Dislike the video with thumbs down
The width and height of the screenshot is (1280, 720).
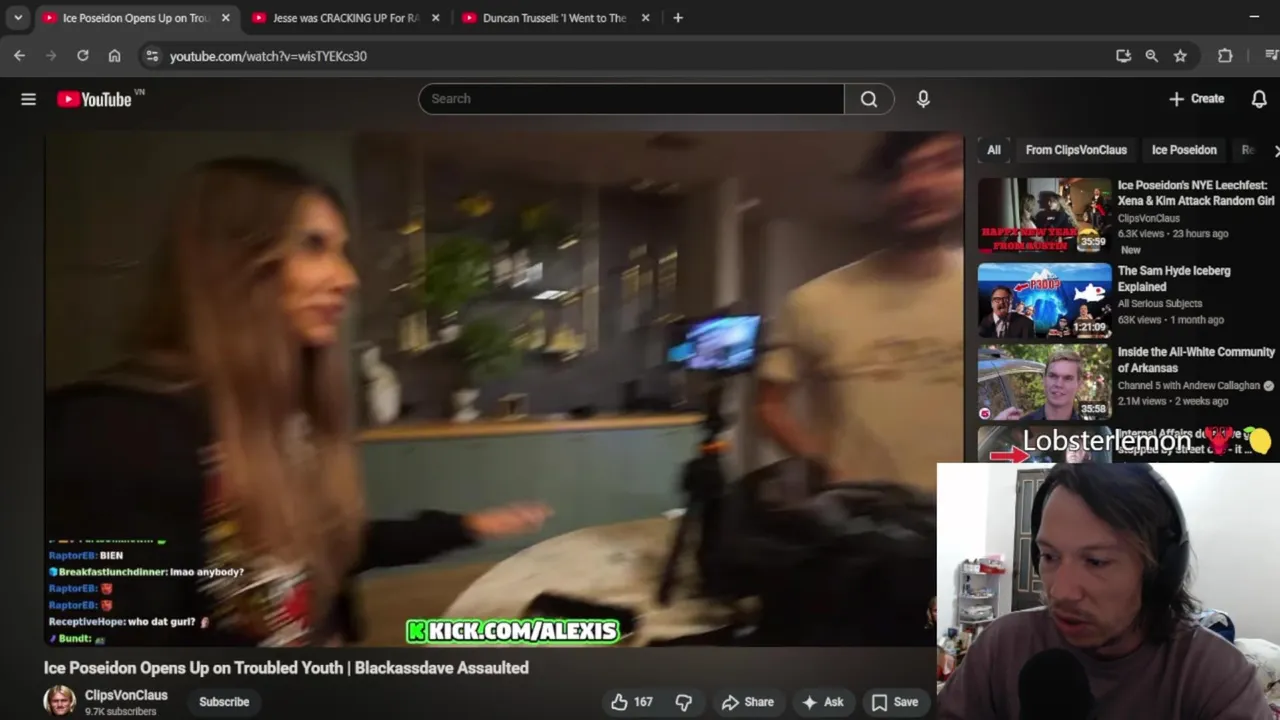click(684, 702)
